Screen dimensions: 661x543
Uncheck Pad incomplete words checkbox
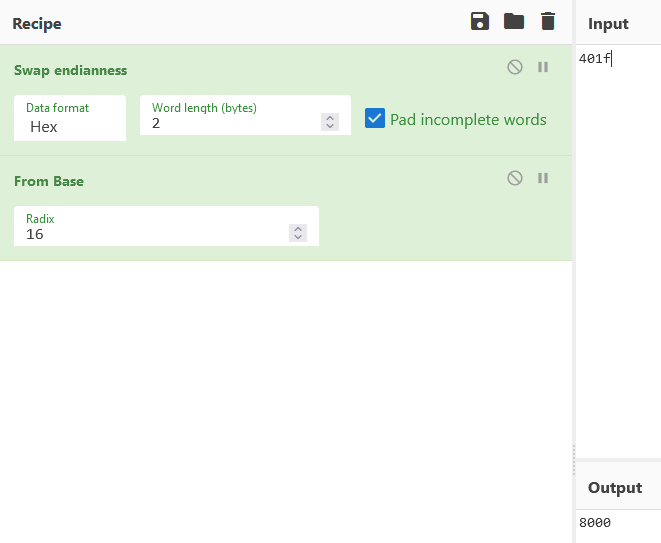pyautogui.click(x=375, y=119)
